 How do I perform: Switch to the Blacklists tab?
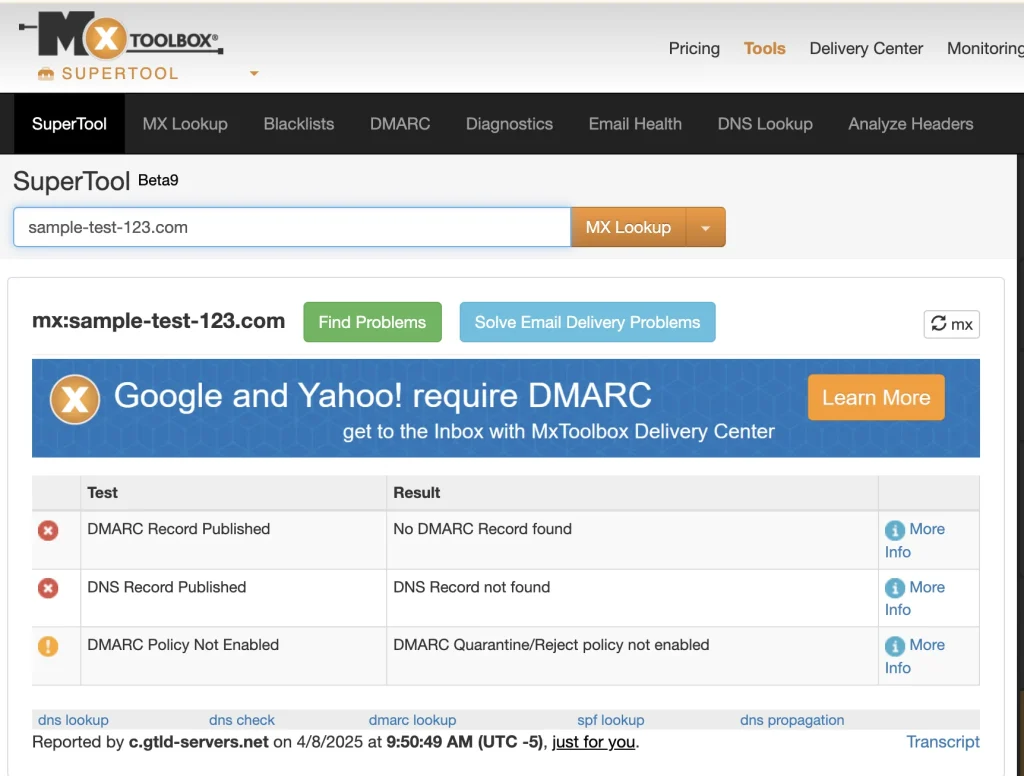coord(298,123)
